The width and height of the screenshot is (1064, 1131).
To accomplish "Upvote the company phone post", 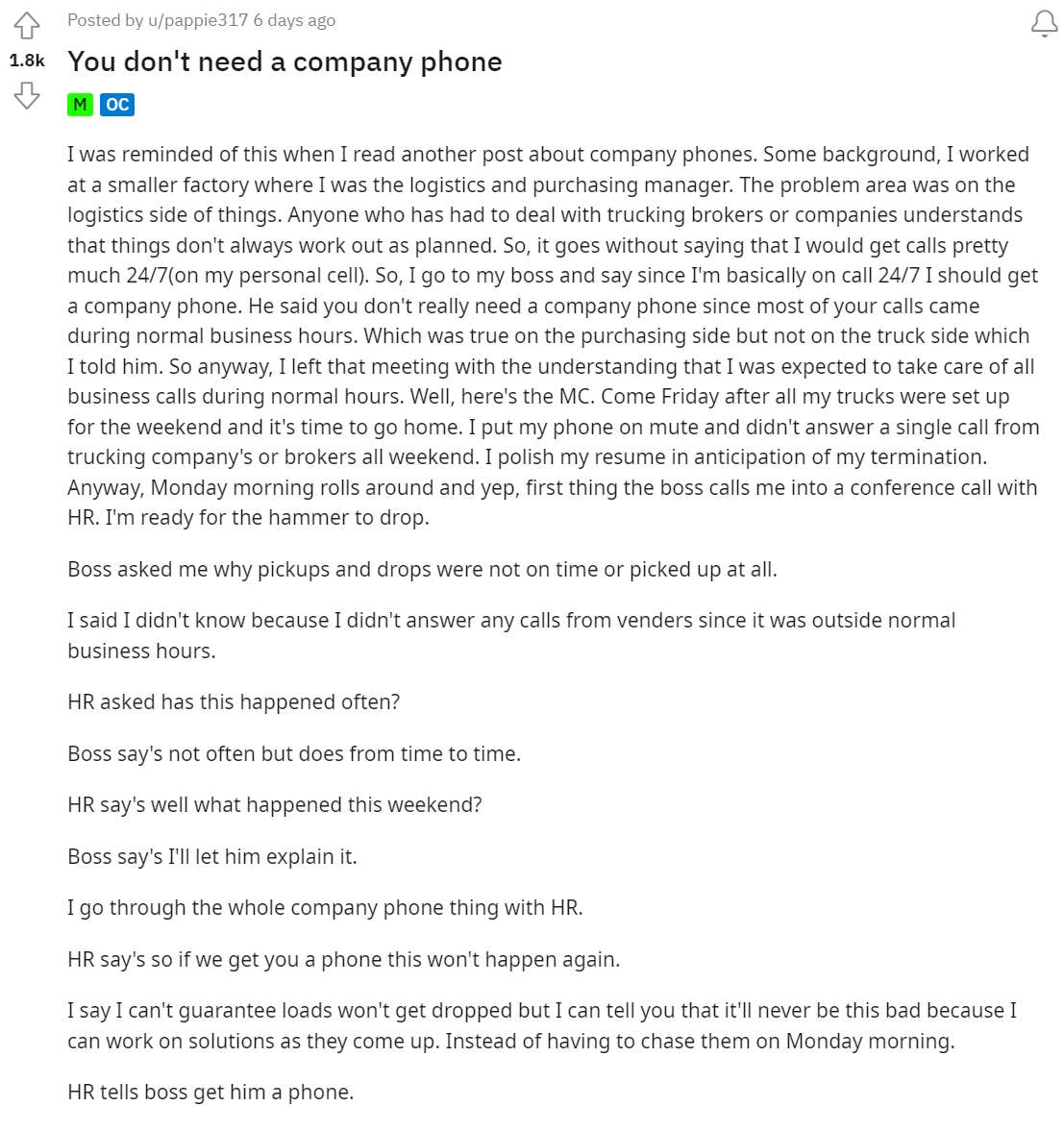I will tap(27, 25).
